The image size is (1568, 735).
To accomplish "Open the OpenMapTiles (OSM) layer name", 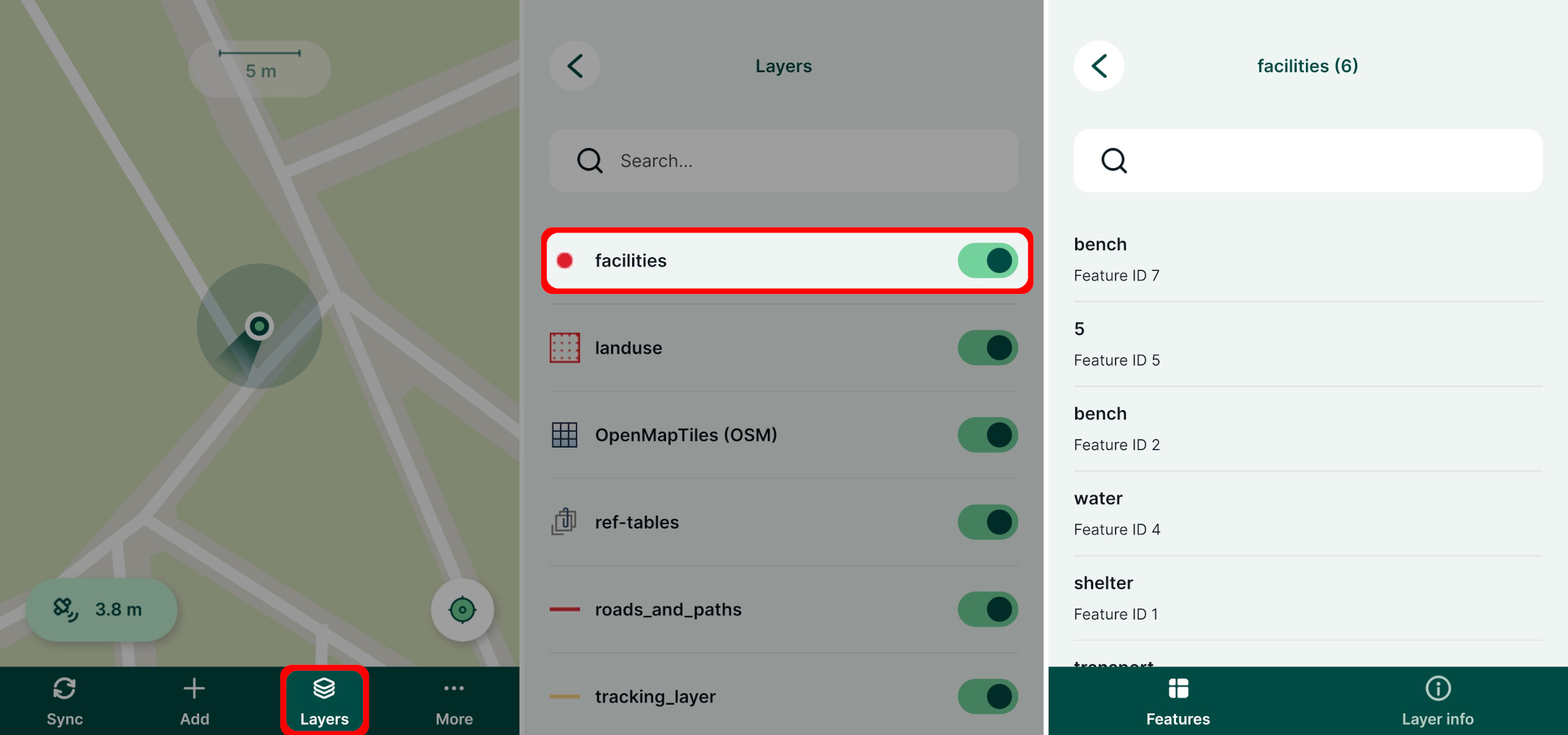I will (x=686, y=435).
